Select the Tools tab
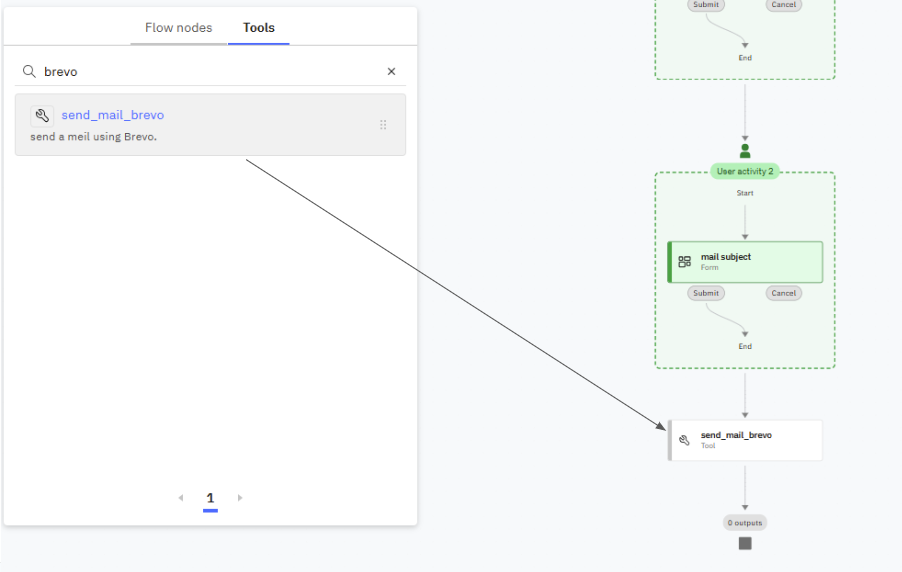The width and height of the screenshot is (902, 572). [x=259, y=28]
